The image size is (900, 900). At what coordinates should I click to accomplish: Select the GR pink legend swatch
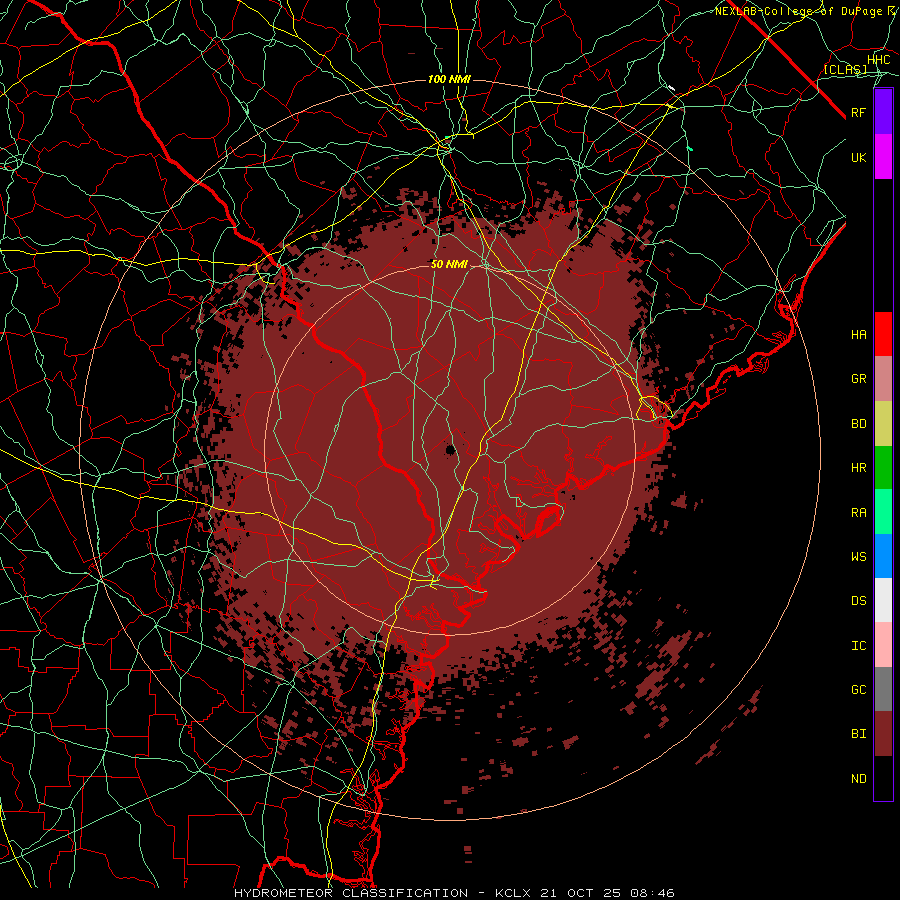[x=883, y=379]
